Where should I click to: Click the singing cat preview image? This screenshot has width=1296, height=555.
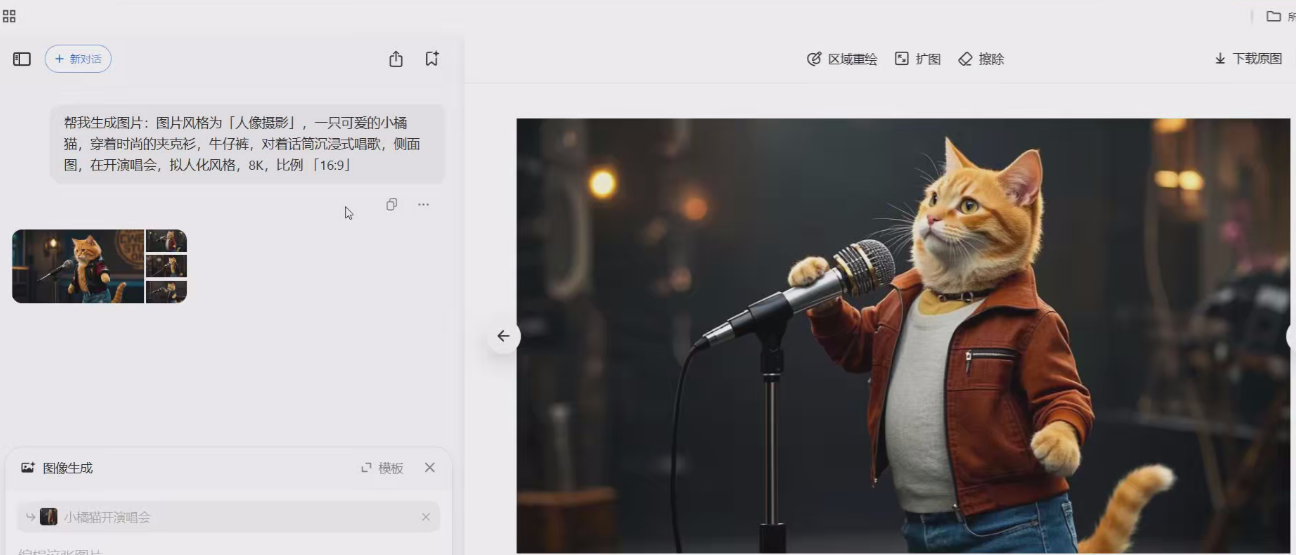click(x=903, y=336)
